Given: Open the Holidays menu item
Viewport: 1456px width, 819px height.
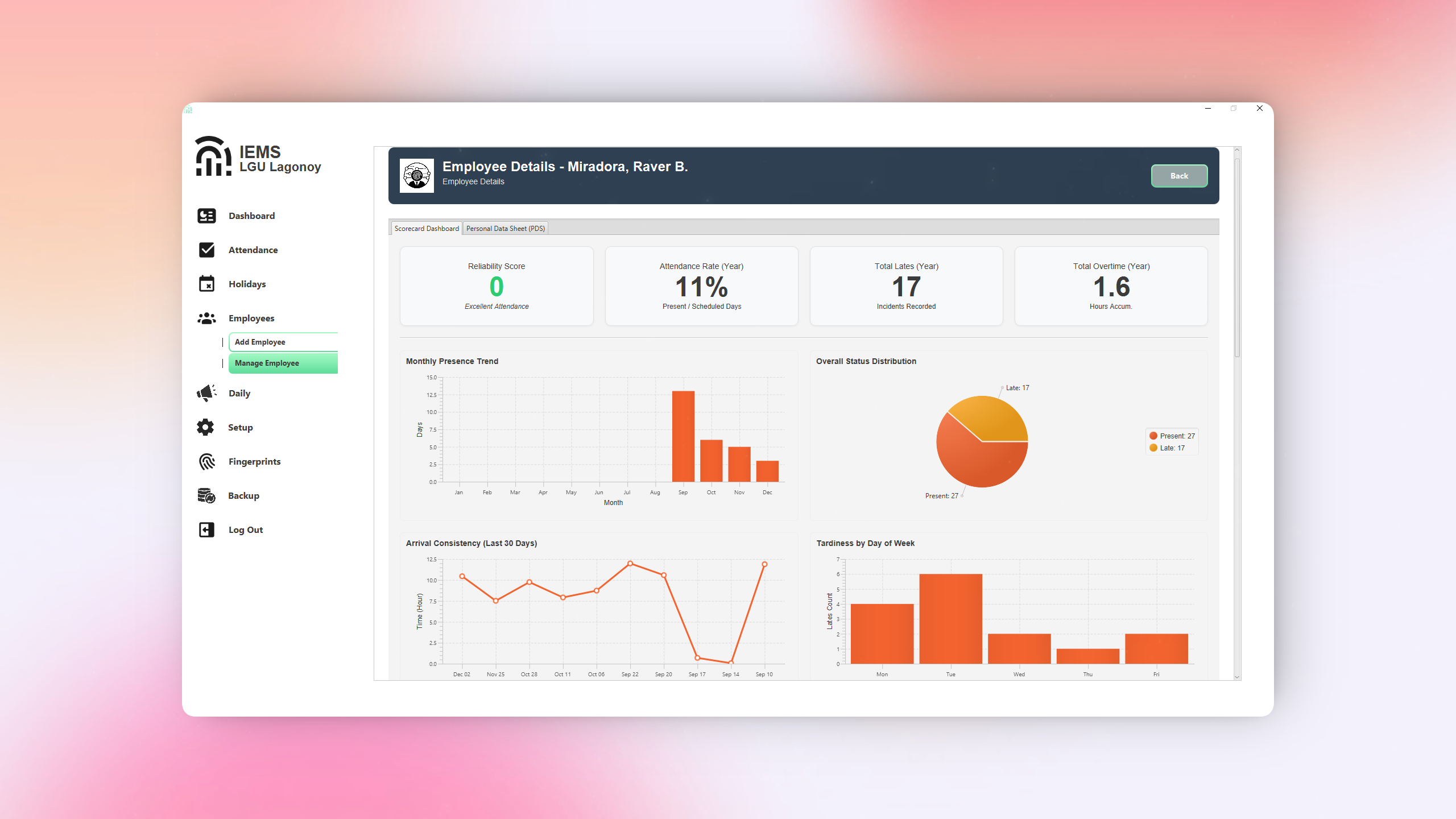Looking at the screenshot, I should (247, 284).
